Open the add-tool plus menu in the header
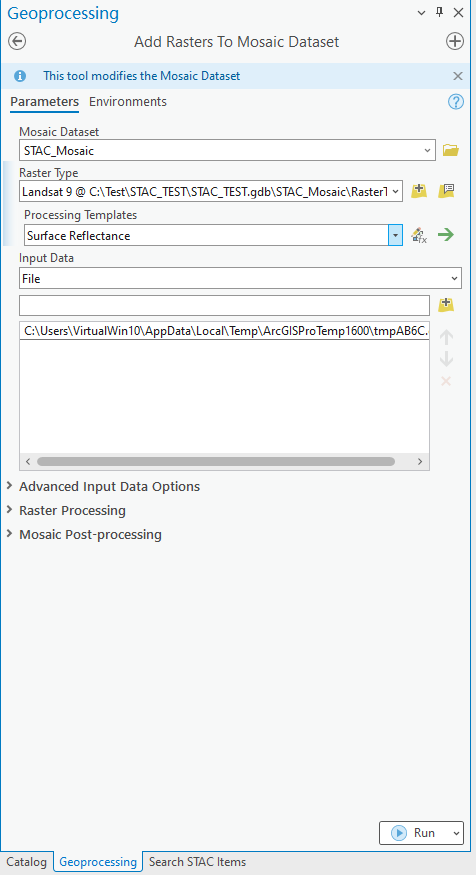Viewport: 476px width, 875px height. (455, 41)
